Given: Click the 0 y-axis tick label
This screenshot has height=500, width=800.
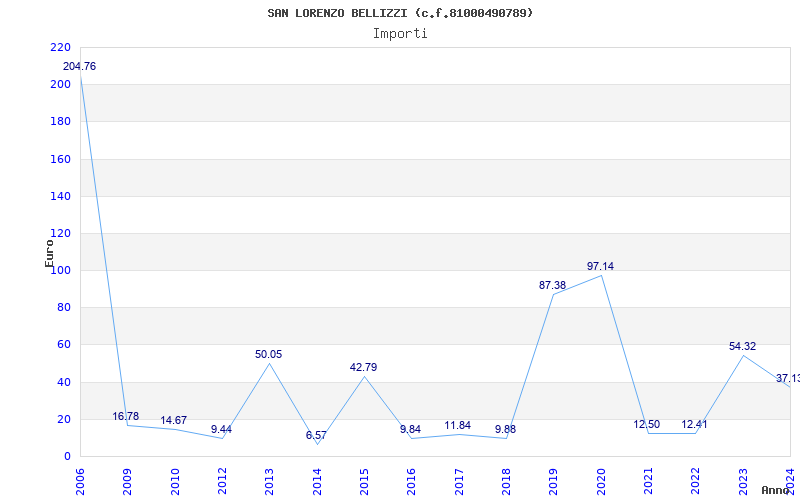Looking at the screenshot, I should [x=67, y=457].
